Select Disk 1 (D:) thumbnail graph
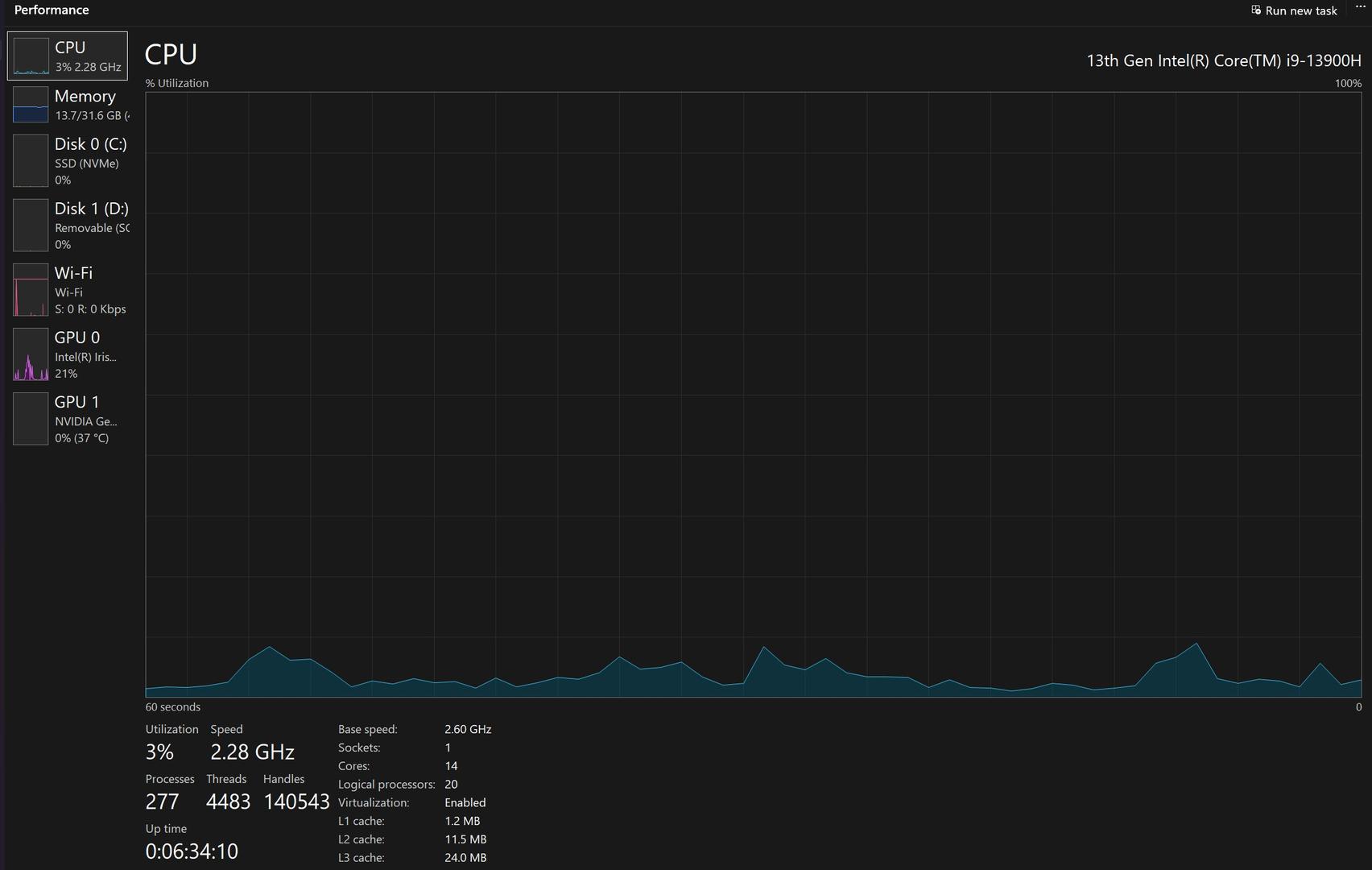1372x870 pixels. [31, 226]
